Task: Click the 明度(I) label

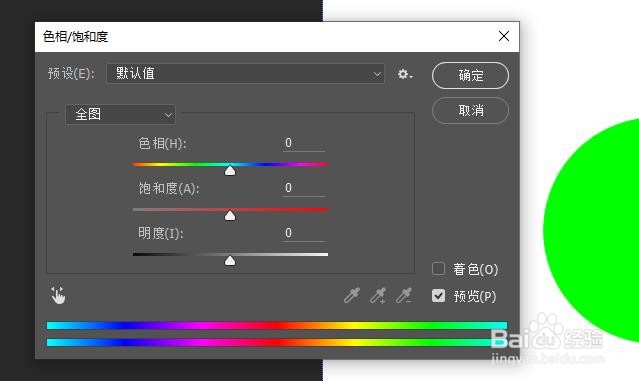Action: click(161, 233)
